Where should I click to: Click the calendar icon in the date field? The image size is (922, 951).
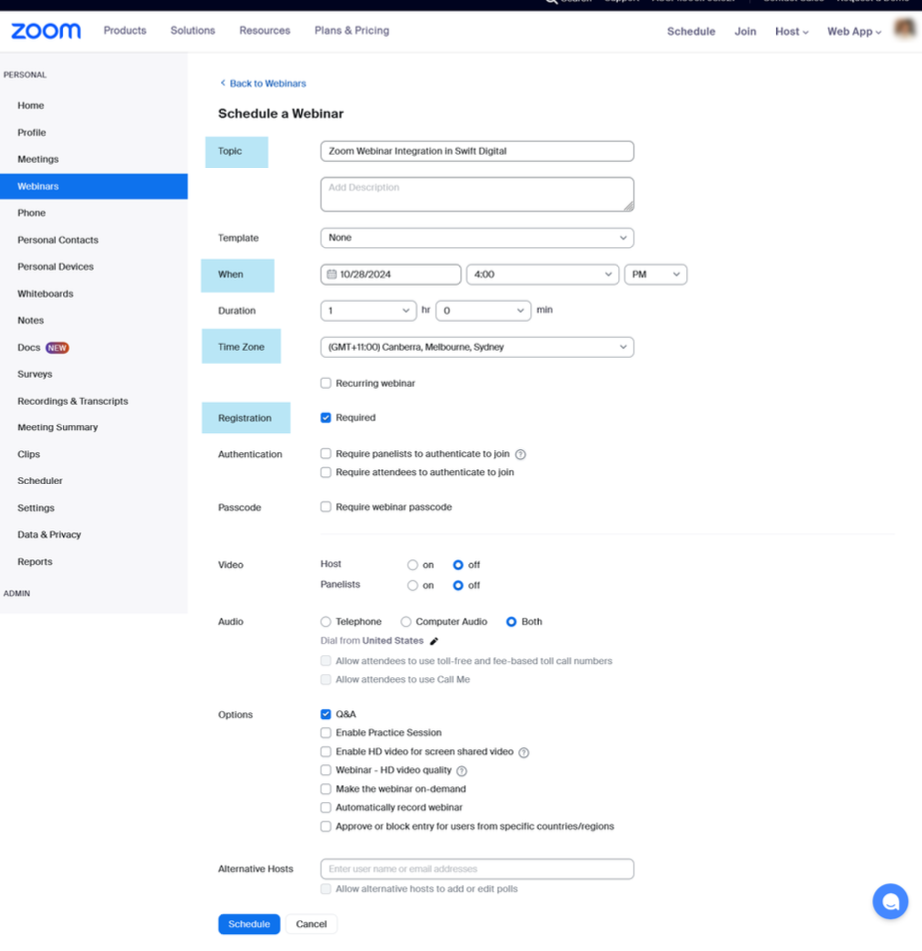click(x=332, y=274)
